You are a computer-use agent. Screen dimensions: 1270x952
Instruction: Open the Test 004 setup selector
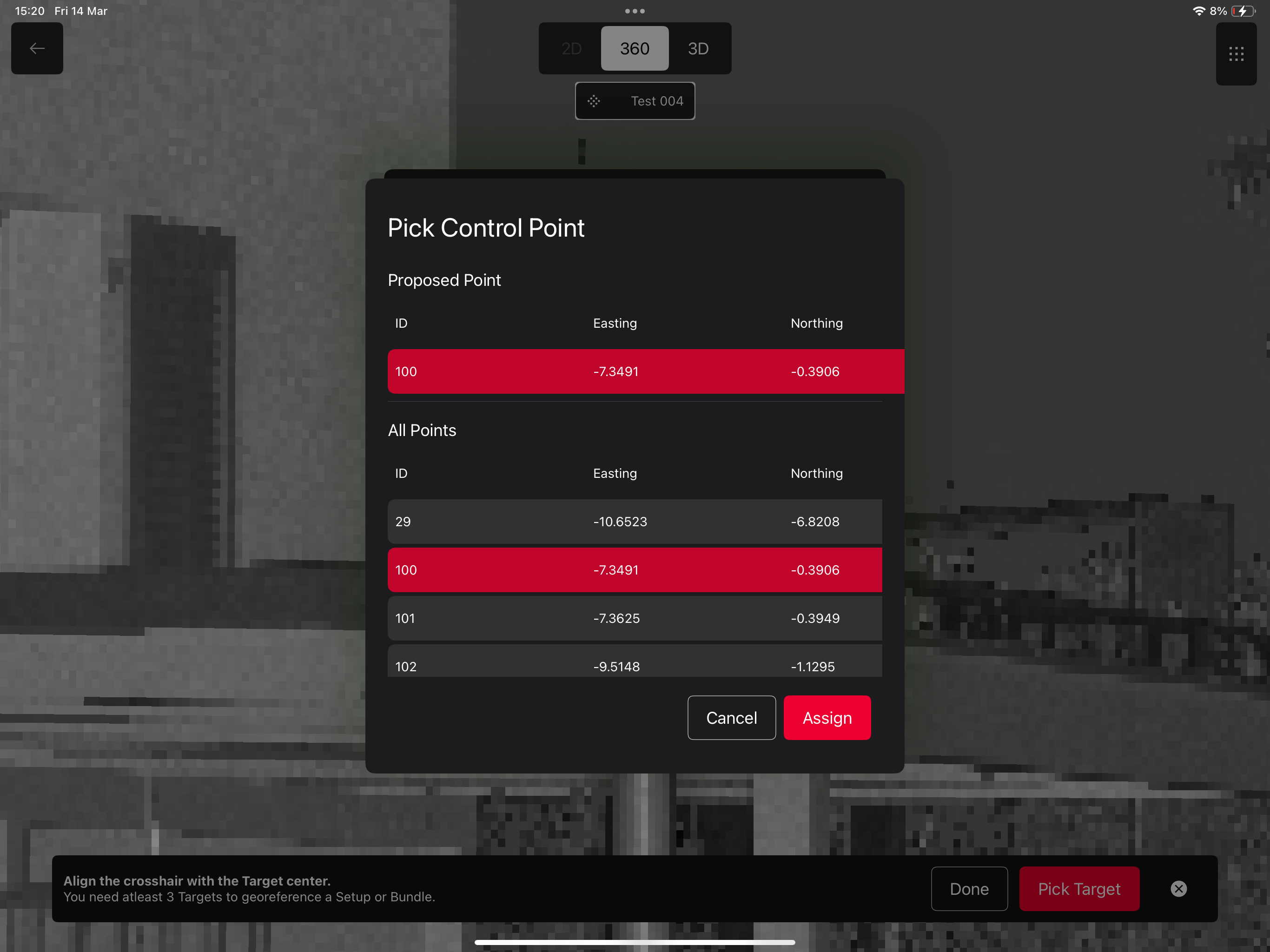[656, 101]
